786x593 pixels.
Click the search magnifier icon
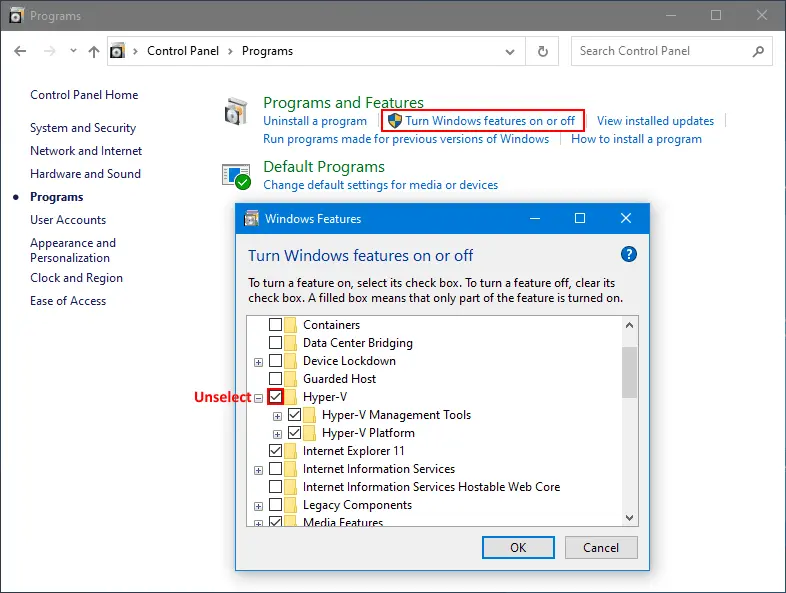coord(758,51)
